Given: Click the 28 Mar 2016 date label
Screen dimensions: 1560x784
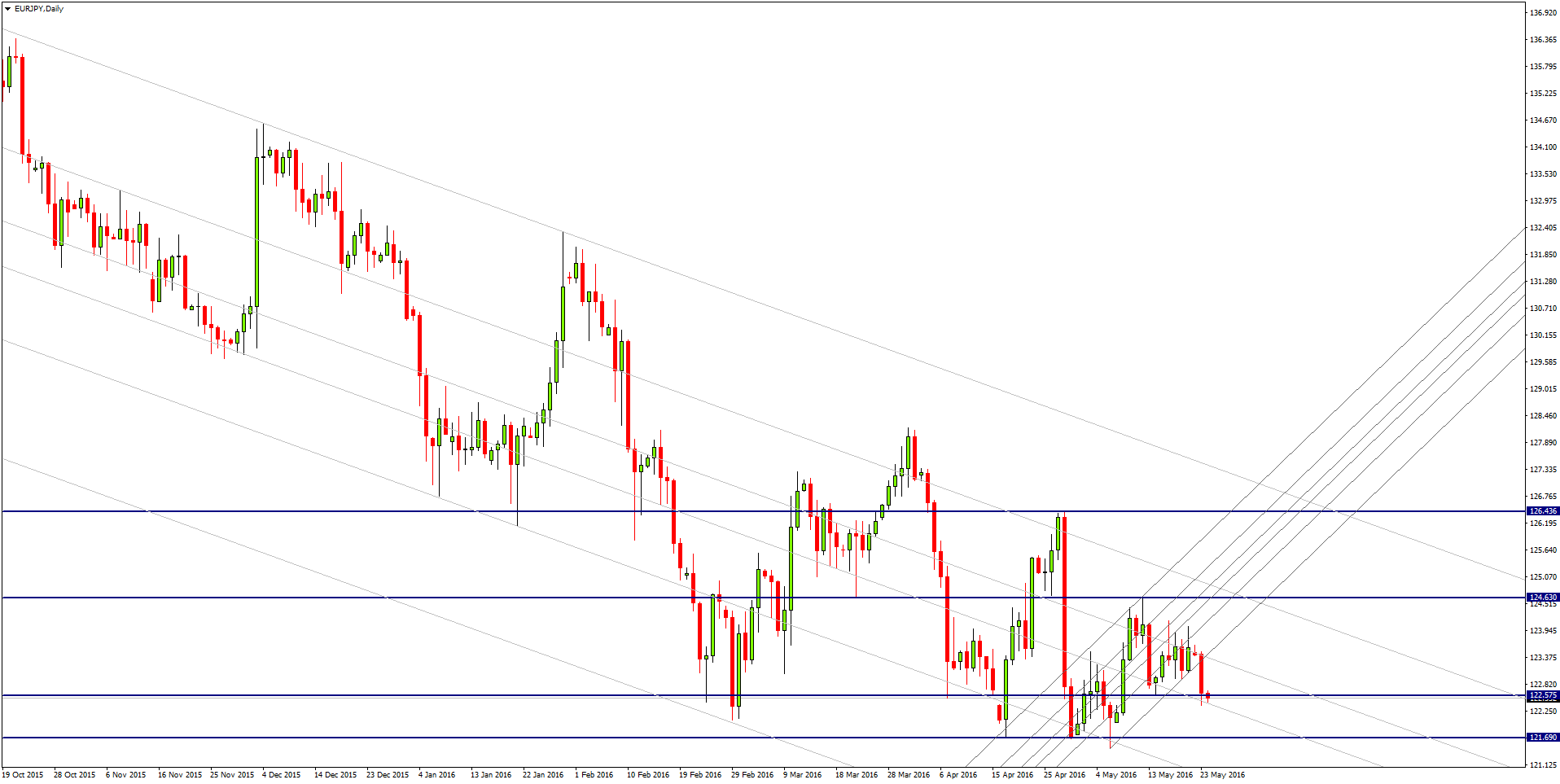Looking at the screenshot, I should 909,775.
